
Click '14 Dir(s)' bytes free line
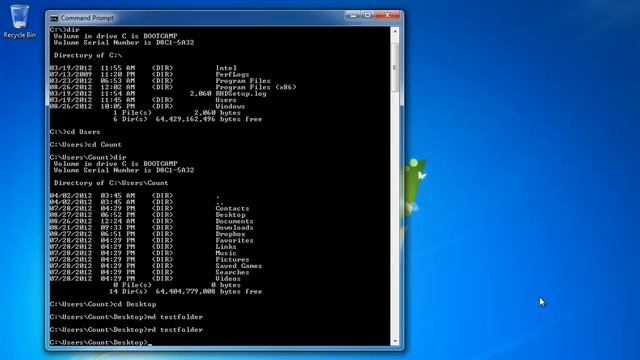click(x=185, y=292)
